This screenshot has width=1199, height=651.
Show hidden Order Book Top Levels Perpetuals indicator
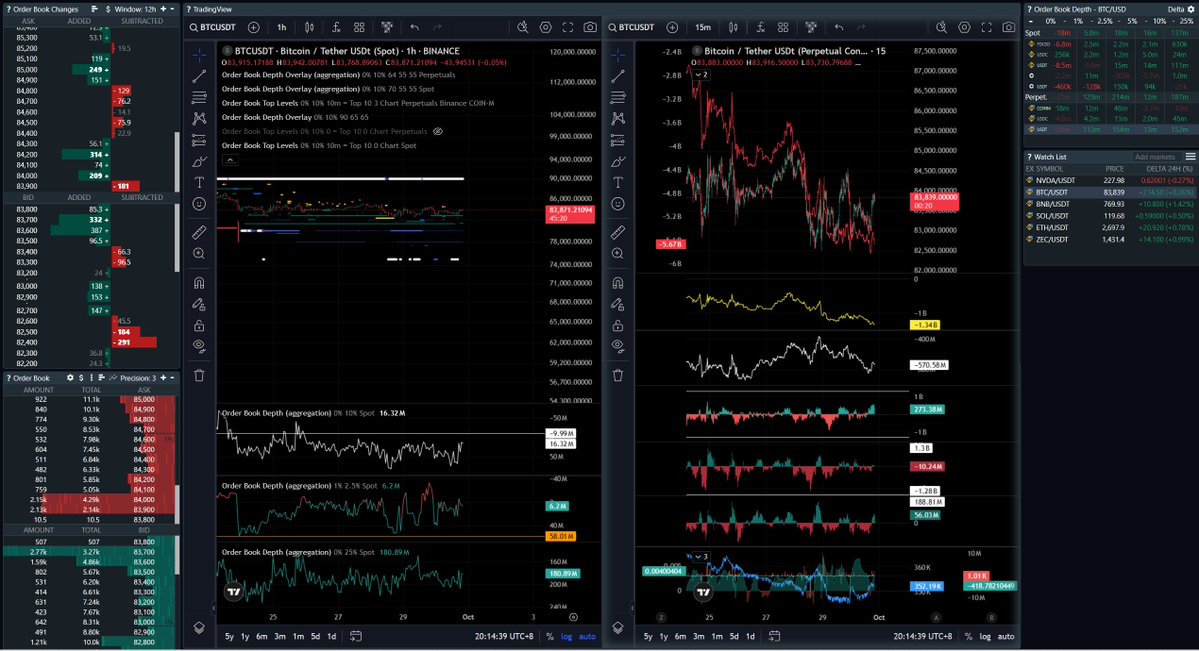click(x=438, y=132)
